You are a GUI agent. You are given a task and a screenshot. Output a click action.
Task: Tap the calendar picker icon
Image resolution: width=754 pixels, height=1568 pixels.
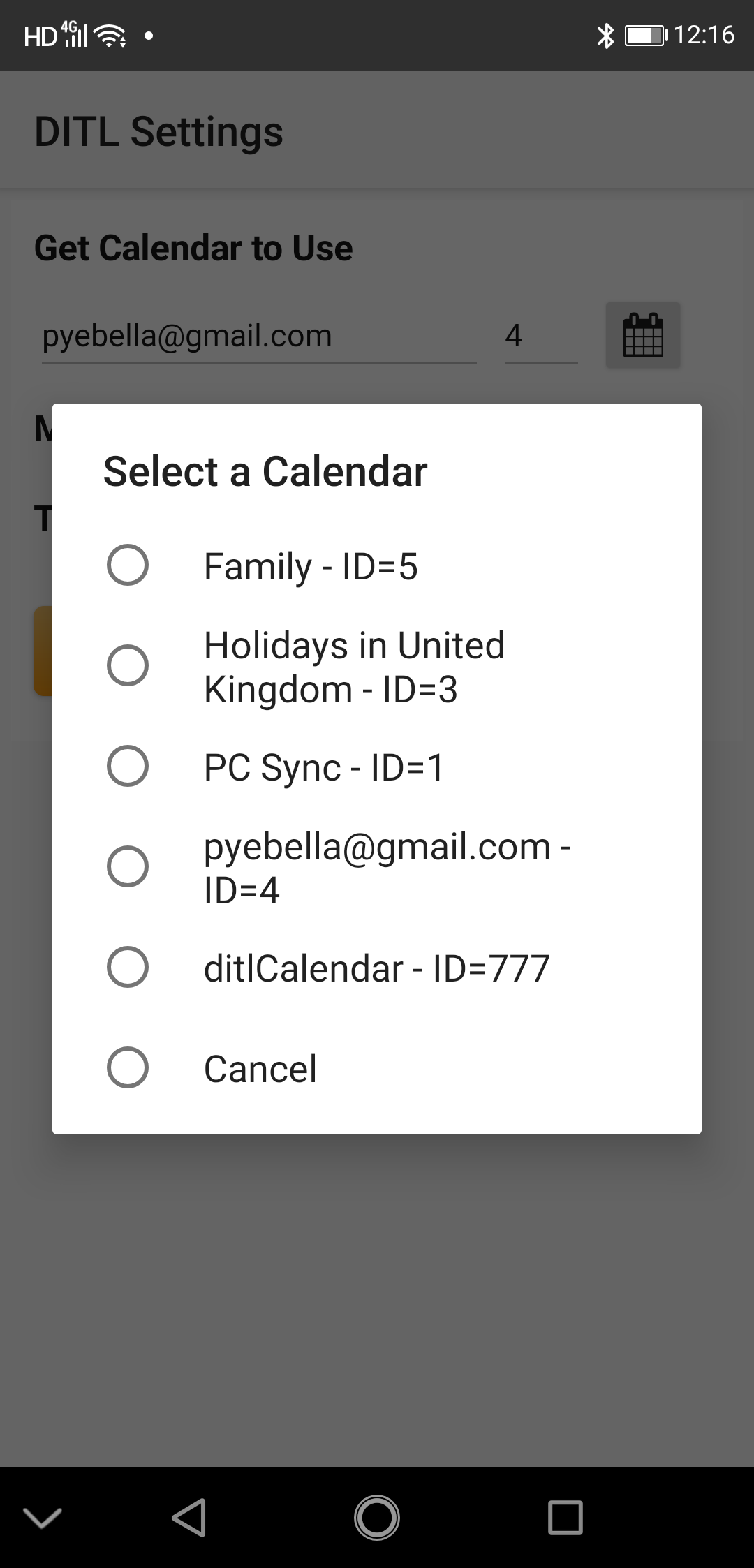[x=642, y=335]
